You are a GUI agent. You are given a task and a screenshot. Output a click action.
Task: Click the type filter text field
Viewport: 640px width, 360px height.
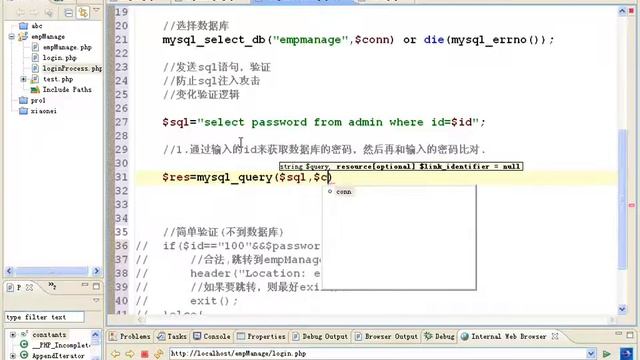pos(44,317)
